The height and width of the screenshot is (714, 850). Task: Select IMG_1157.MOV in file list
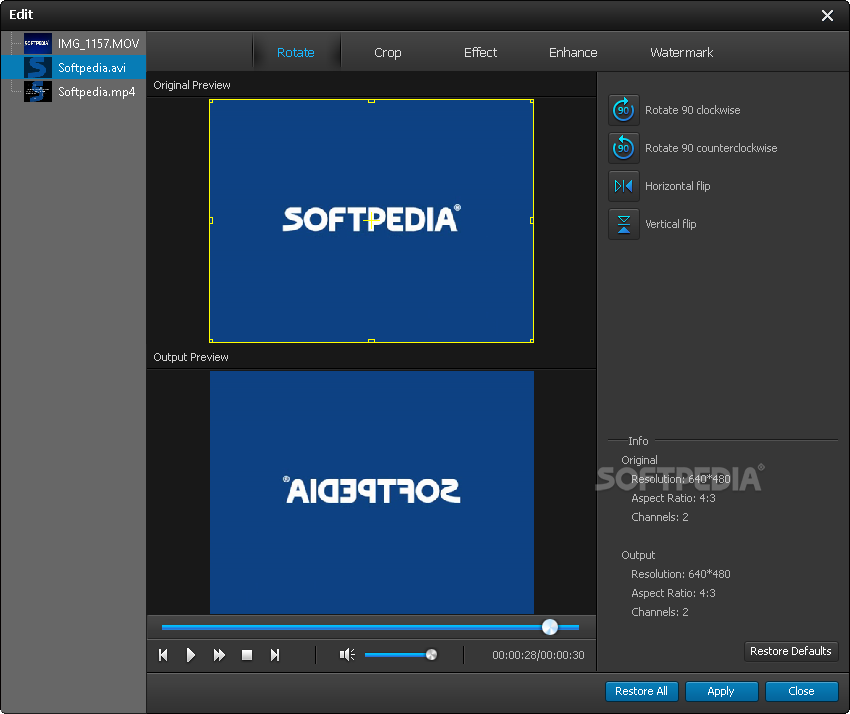click(x=74, y=43)
